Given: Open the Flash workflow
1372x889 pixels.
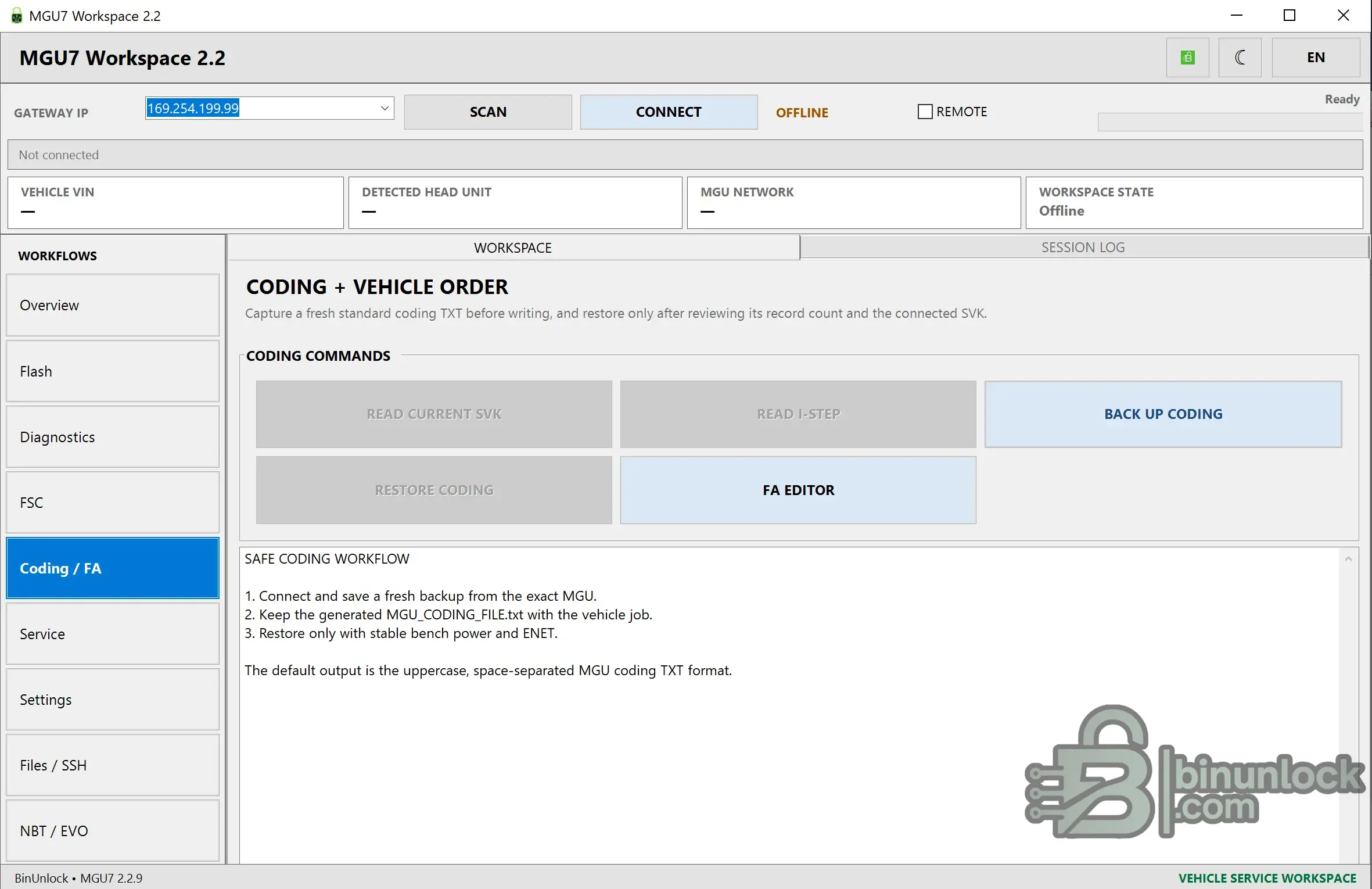Looking at the screenshot, I should [x=113, y=371].
